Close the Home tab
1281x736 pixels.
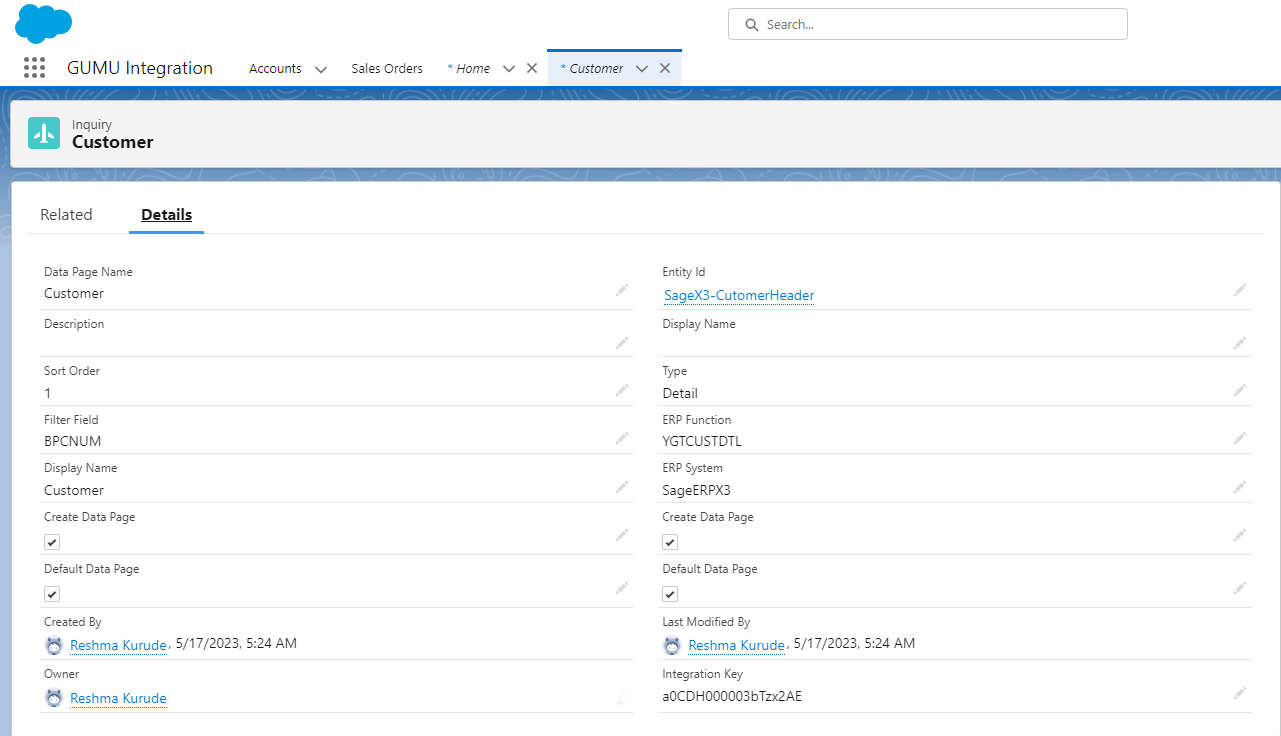pos(532,68)
